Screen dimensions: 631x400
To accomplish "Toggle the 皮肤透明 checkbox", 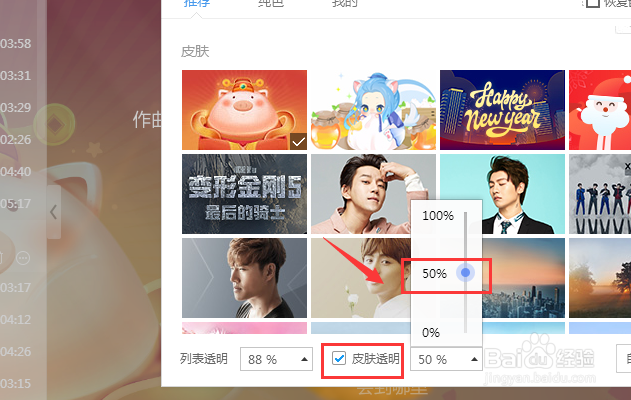I will (339, 358).
